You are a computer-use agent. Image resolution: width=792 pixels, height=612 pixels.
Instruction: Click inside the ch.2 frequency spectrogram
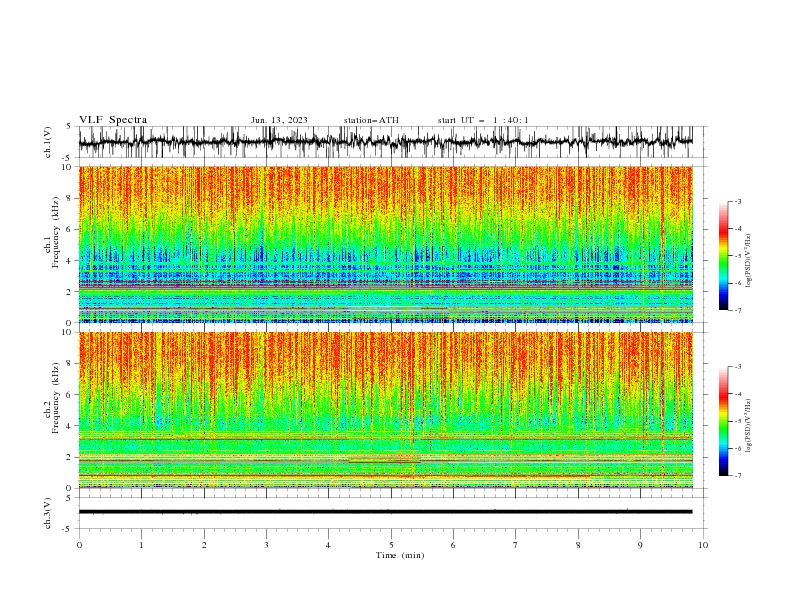(x=385, y=410)
